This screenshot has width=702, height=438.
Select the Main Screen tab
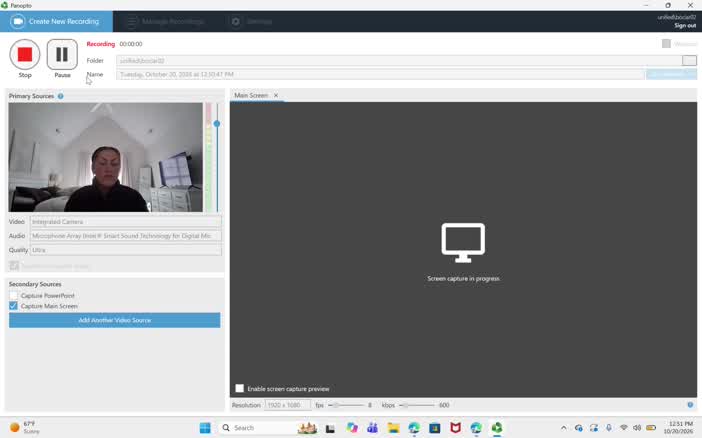[x=251, y=95]
